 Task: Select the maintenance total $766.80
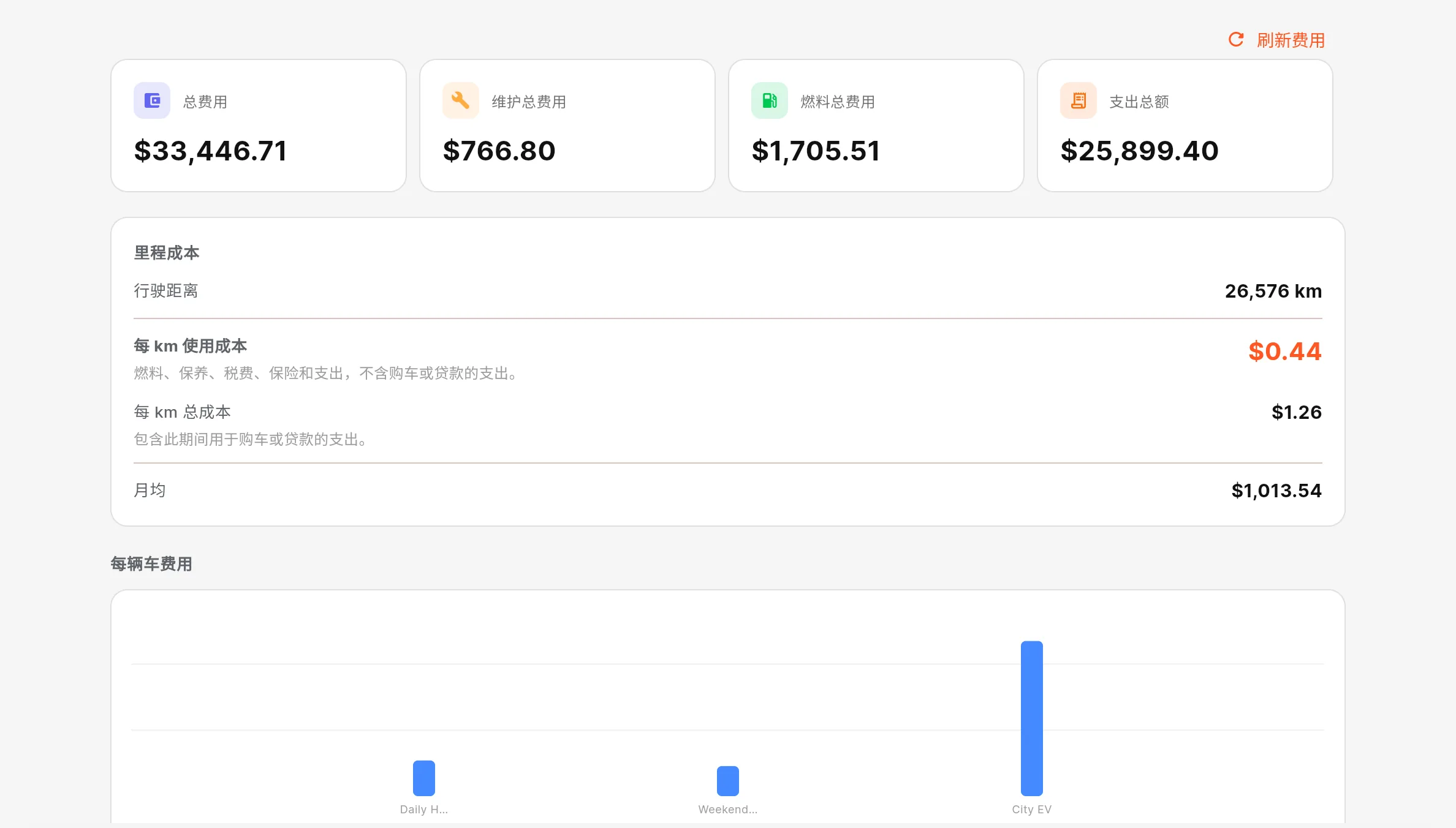click(x=499, y=151)
